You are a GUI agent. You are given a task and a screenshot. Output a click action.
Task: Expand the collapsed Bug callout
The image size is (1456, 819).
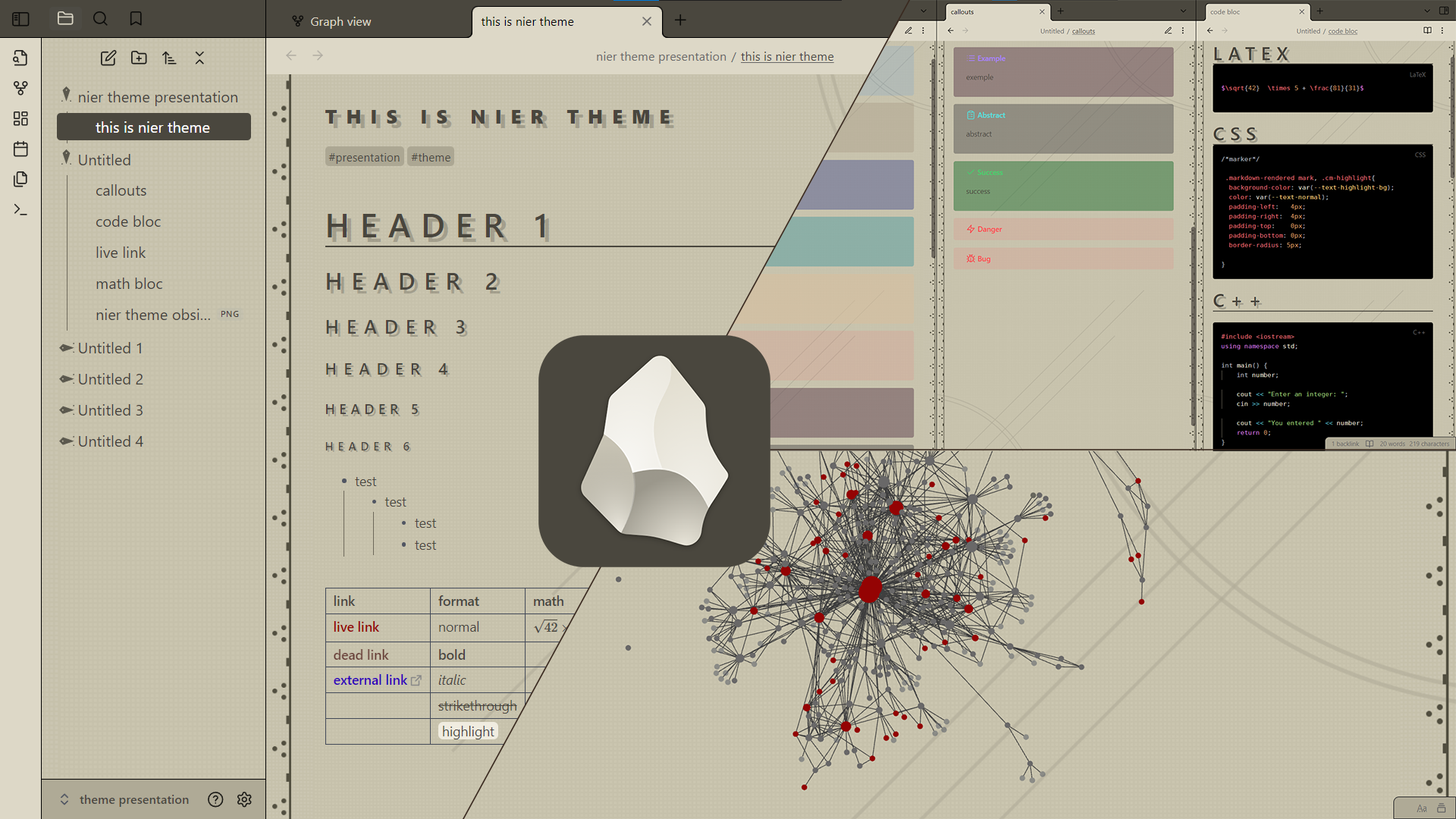click(x=1063, y=259)
